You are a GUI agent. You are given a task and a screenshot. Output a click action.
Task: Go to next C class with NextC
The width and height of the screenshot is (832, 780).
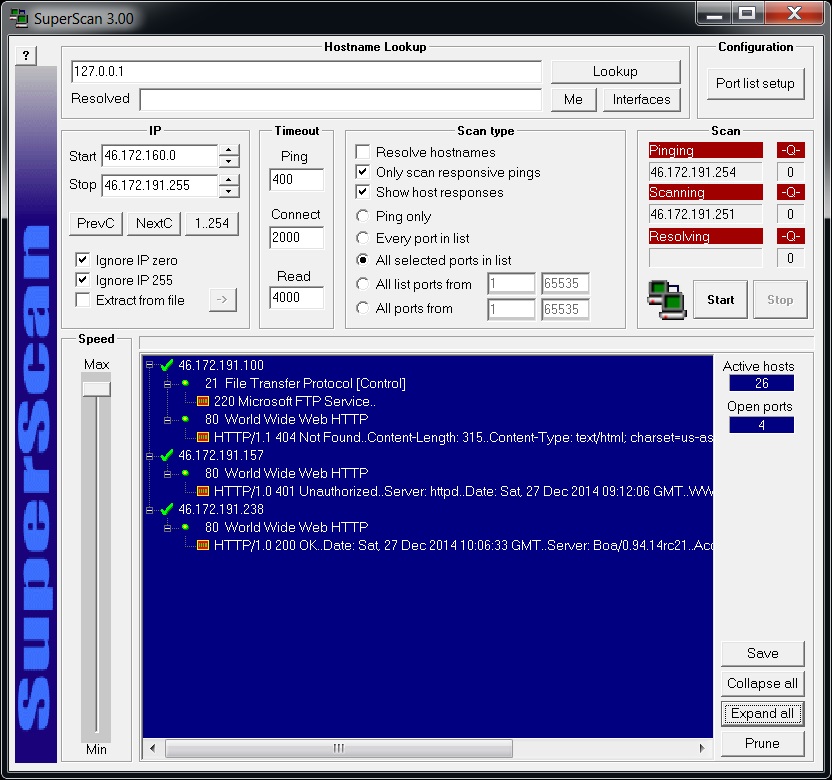154,223
